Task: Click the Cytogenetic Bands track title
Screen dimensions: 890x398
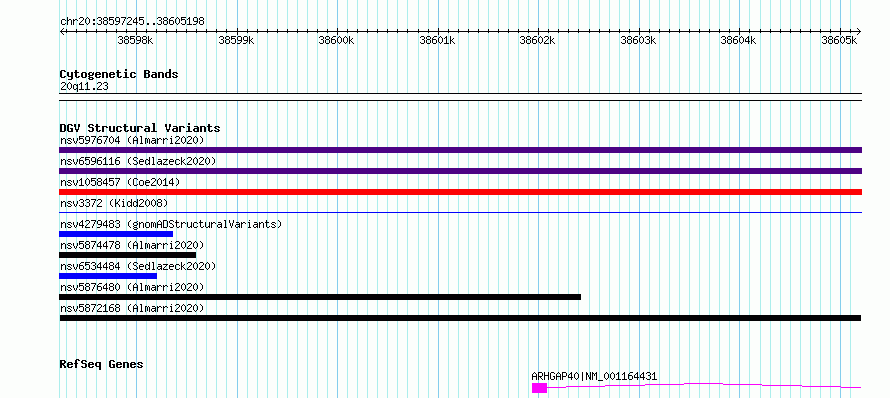Action: pos(119,74)
